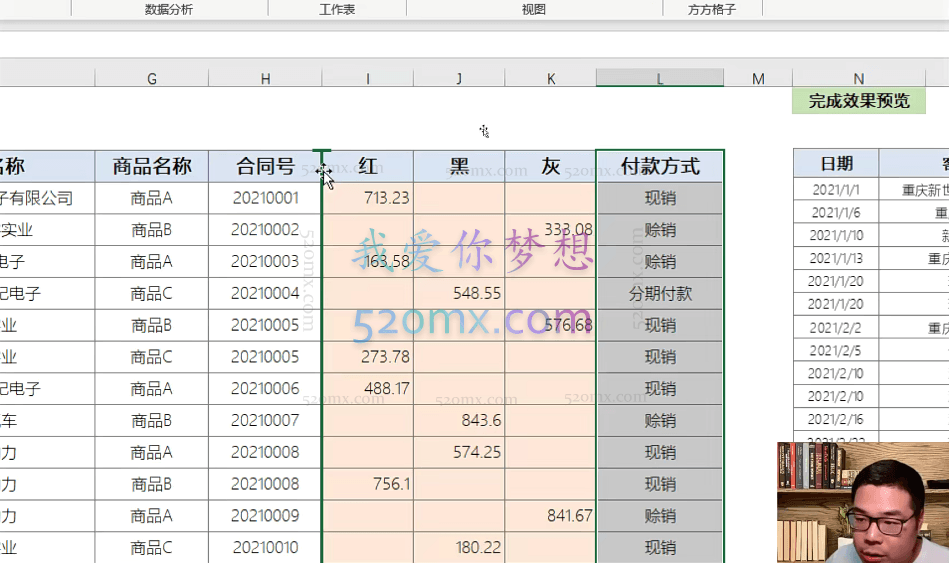This screenshot has width=949, height=563.
Task: Select the 合同号 header cell
Action: 265,166
